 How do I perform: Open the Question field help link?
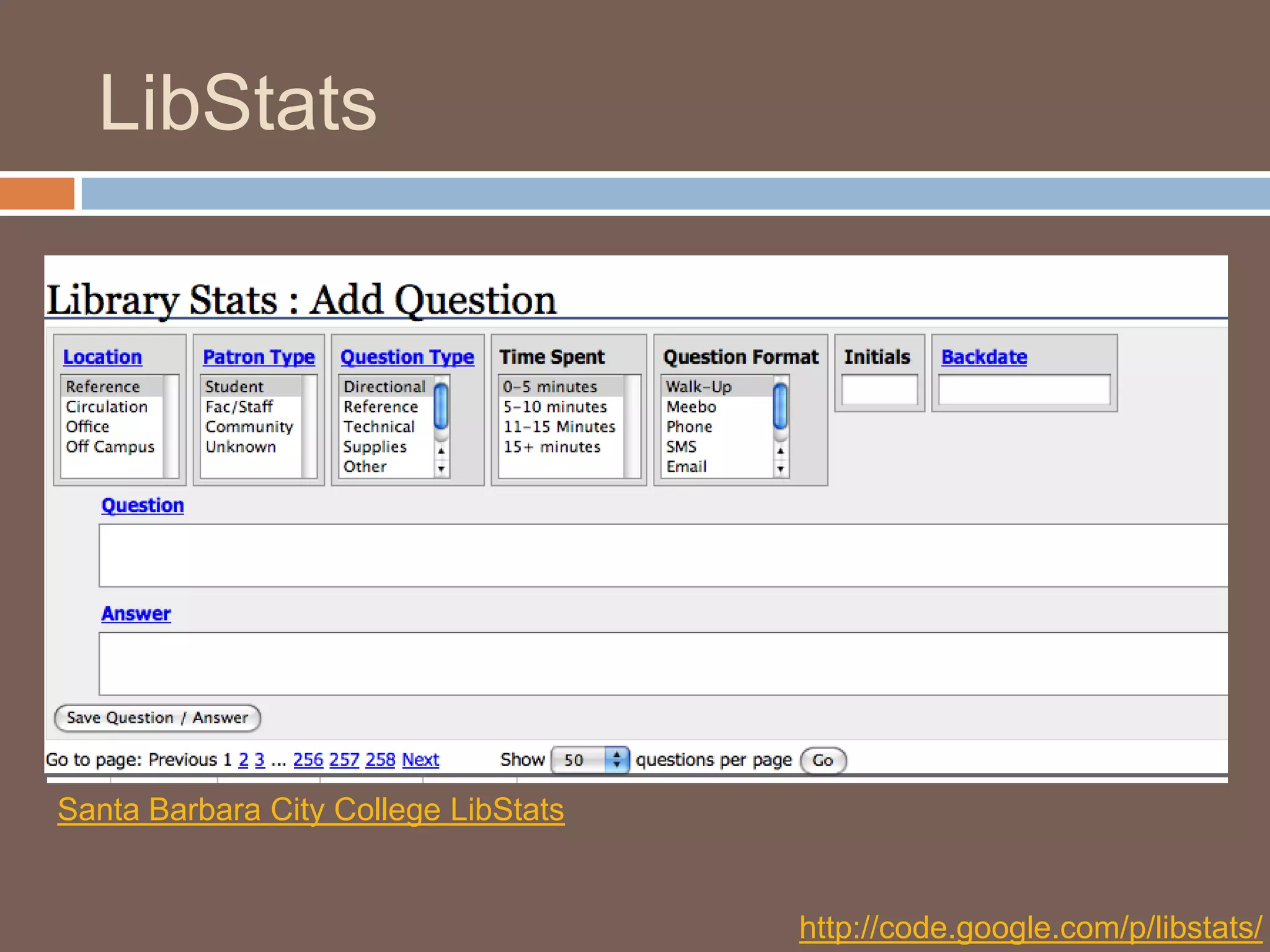click(x=143, y=505)
